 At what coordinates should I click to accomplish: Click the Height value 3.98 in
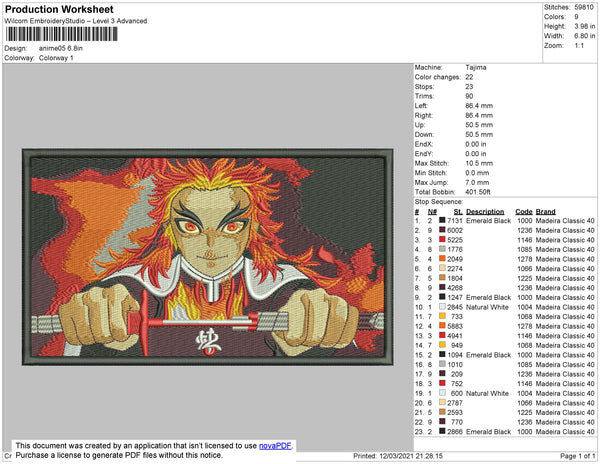[584, 26]
